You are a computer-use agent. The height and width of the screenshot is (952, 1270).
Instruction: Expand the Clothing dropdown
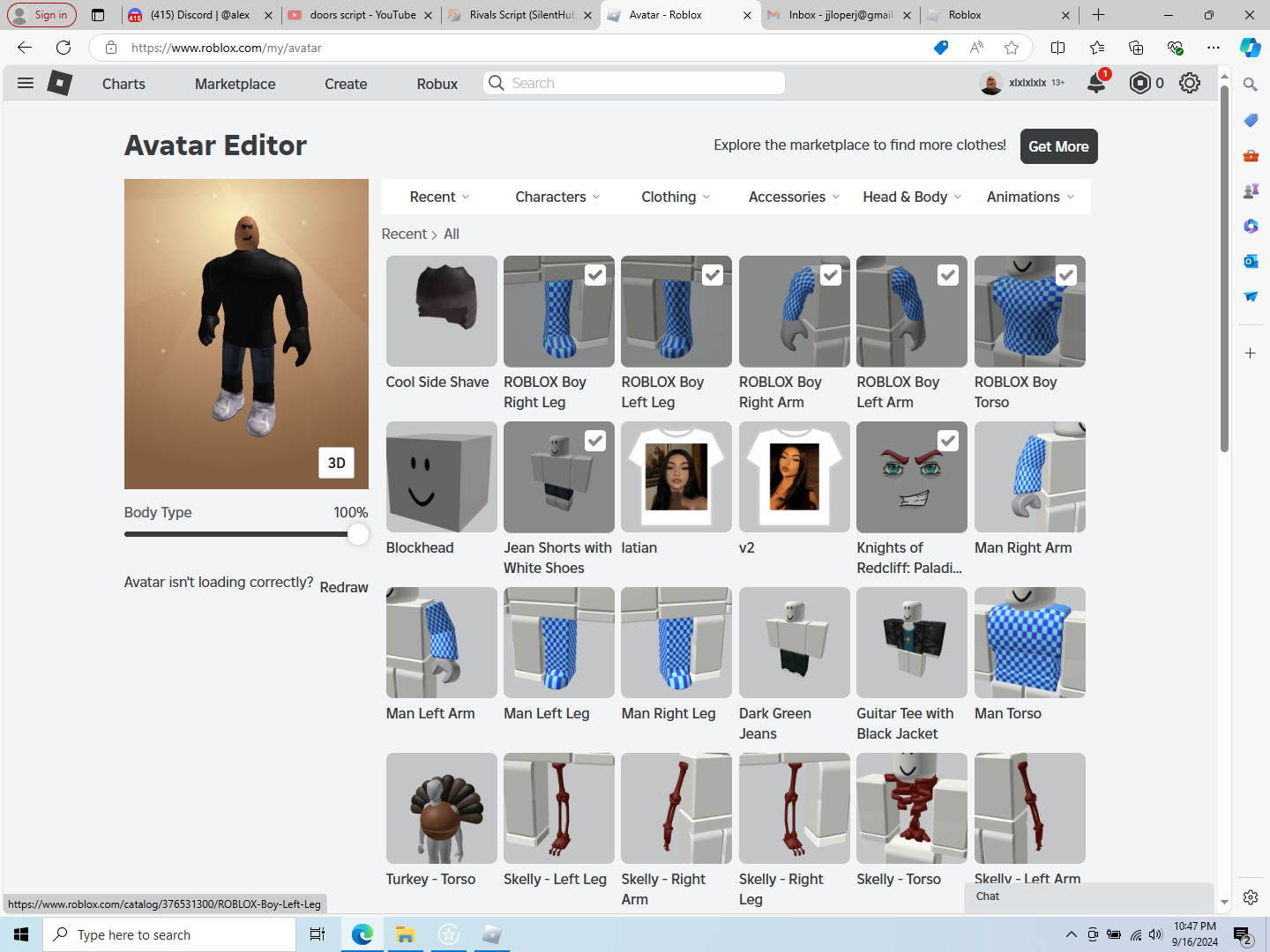[676, 197]
